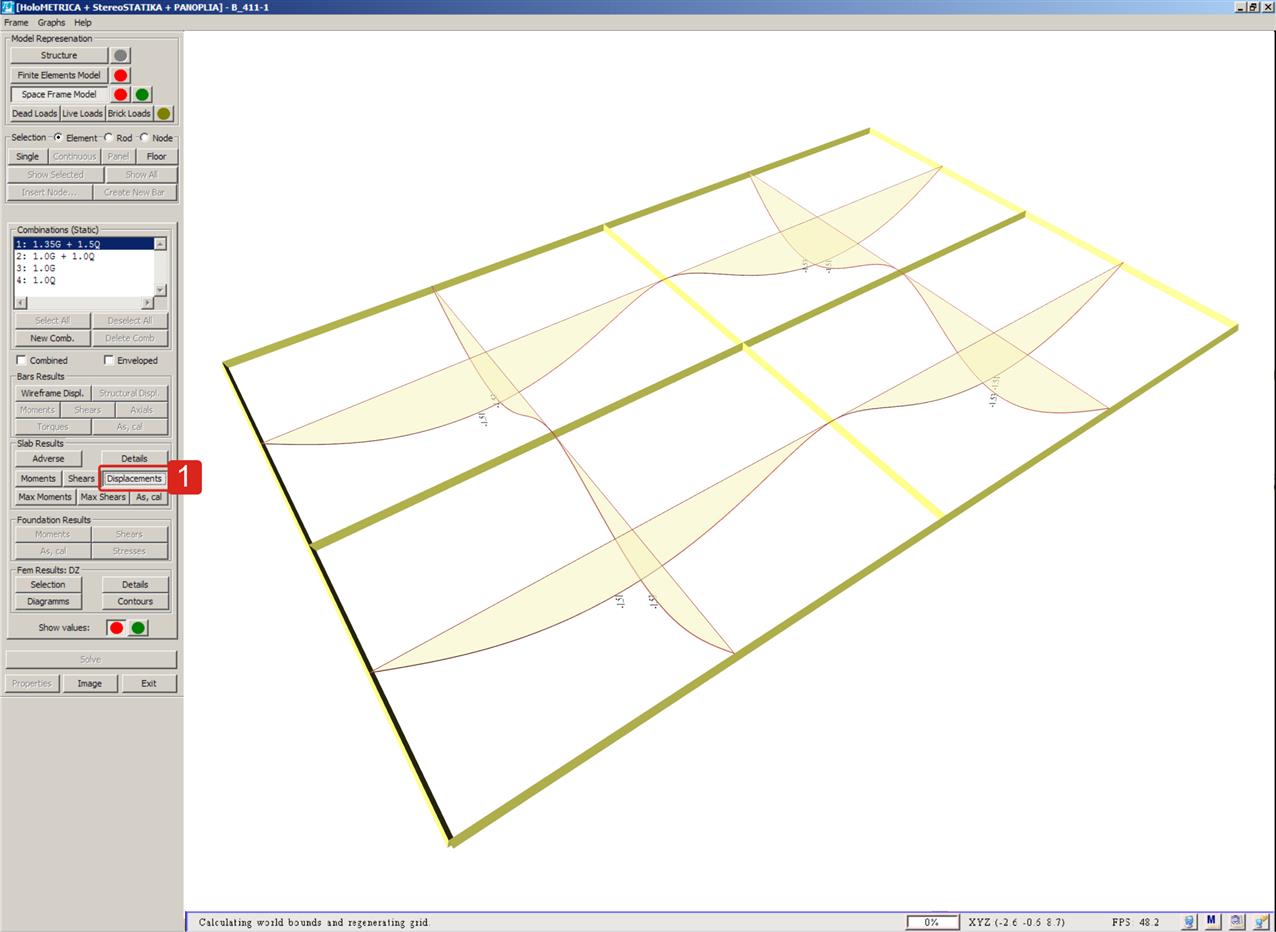This screenshot has width=1276, height=932.
Task: Click red circle beside Space Frame Model
Action: [121, 95]
